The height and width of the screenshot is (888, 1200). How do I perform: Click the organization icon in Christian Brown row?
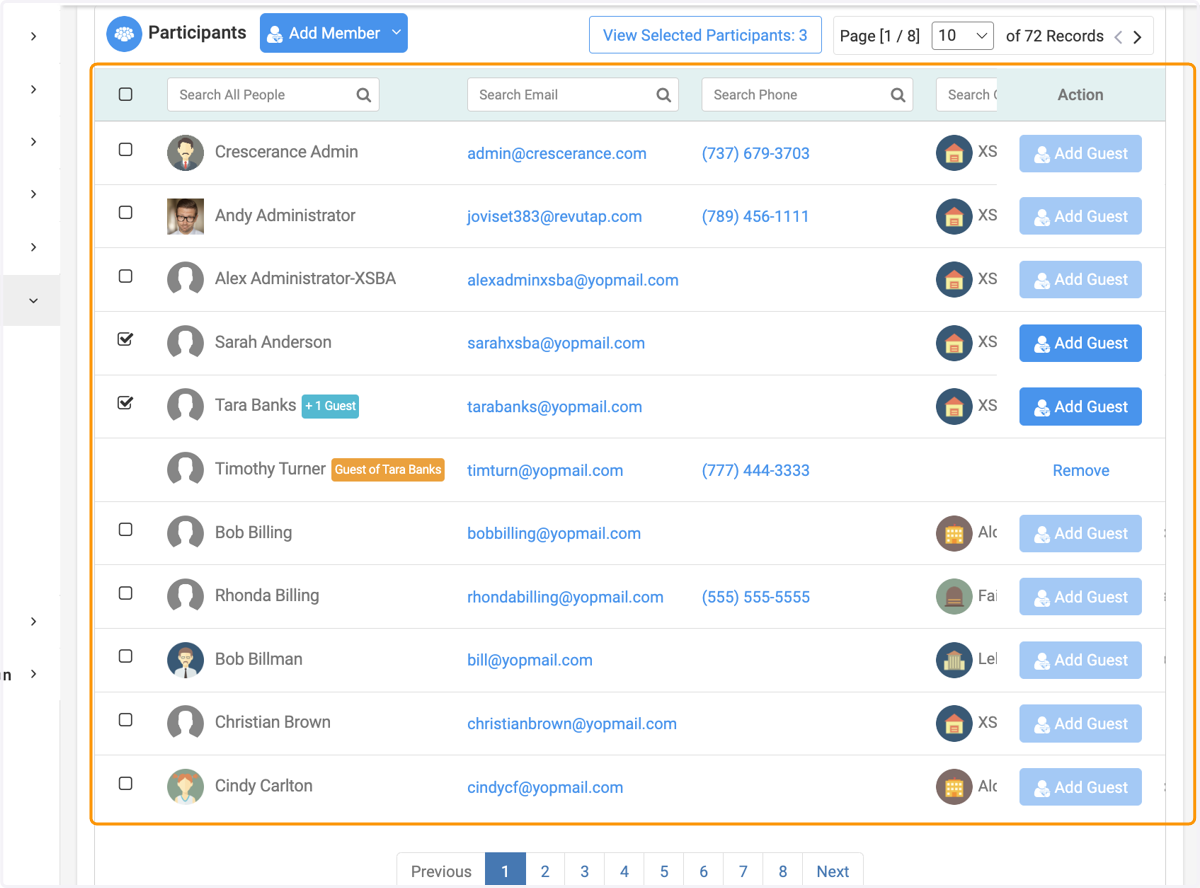954,723
